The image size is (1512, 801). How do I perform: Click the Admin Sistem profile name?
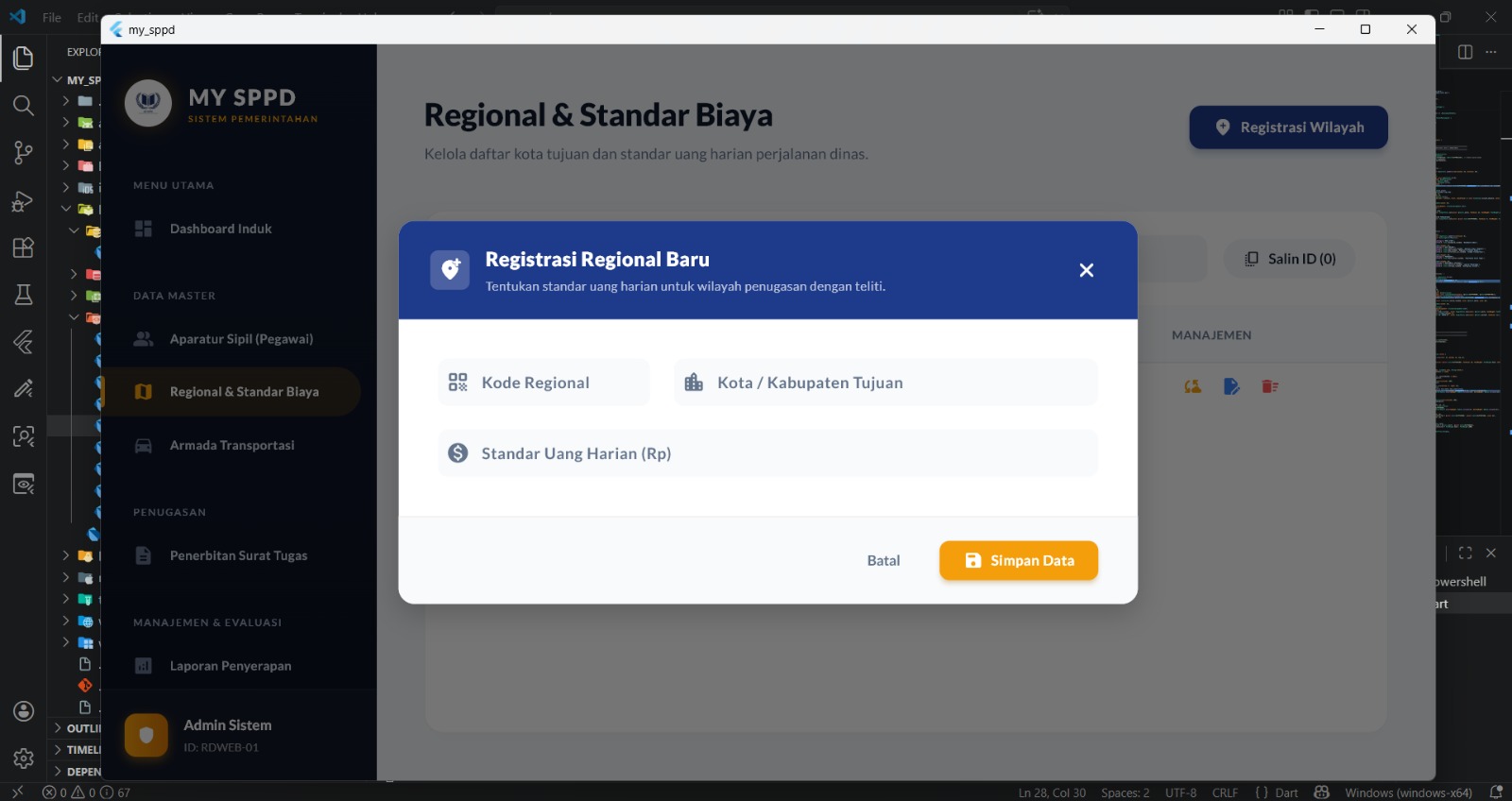click(227, 725)
